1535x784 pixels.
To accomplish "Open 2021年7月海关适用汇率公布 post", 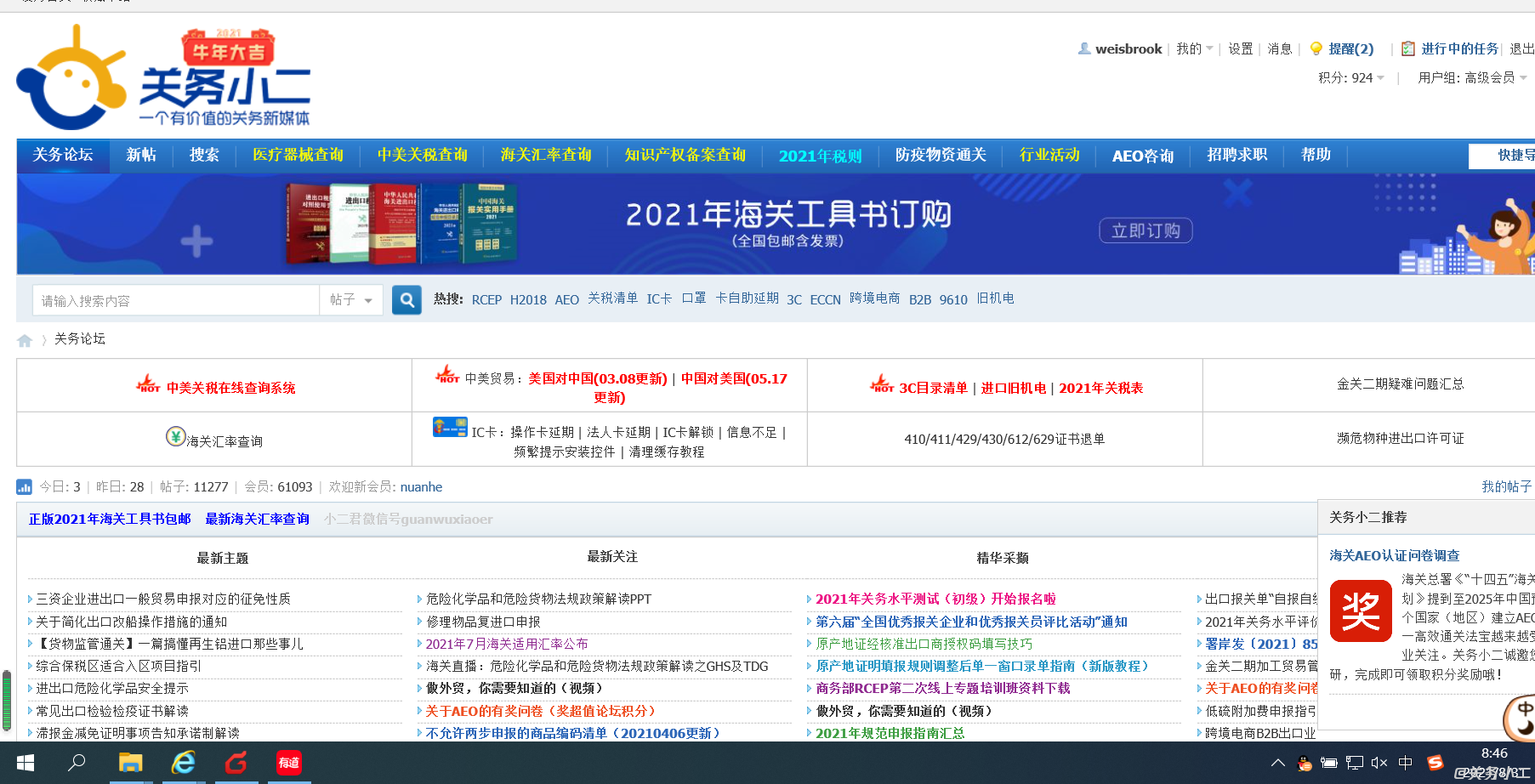I will point(507,644).
